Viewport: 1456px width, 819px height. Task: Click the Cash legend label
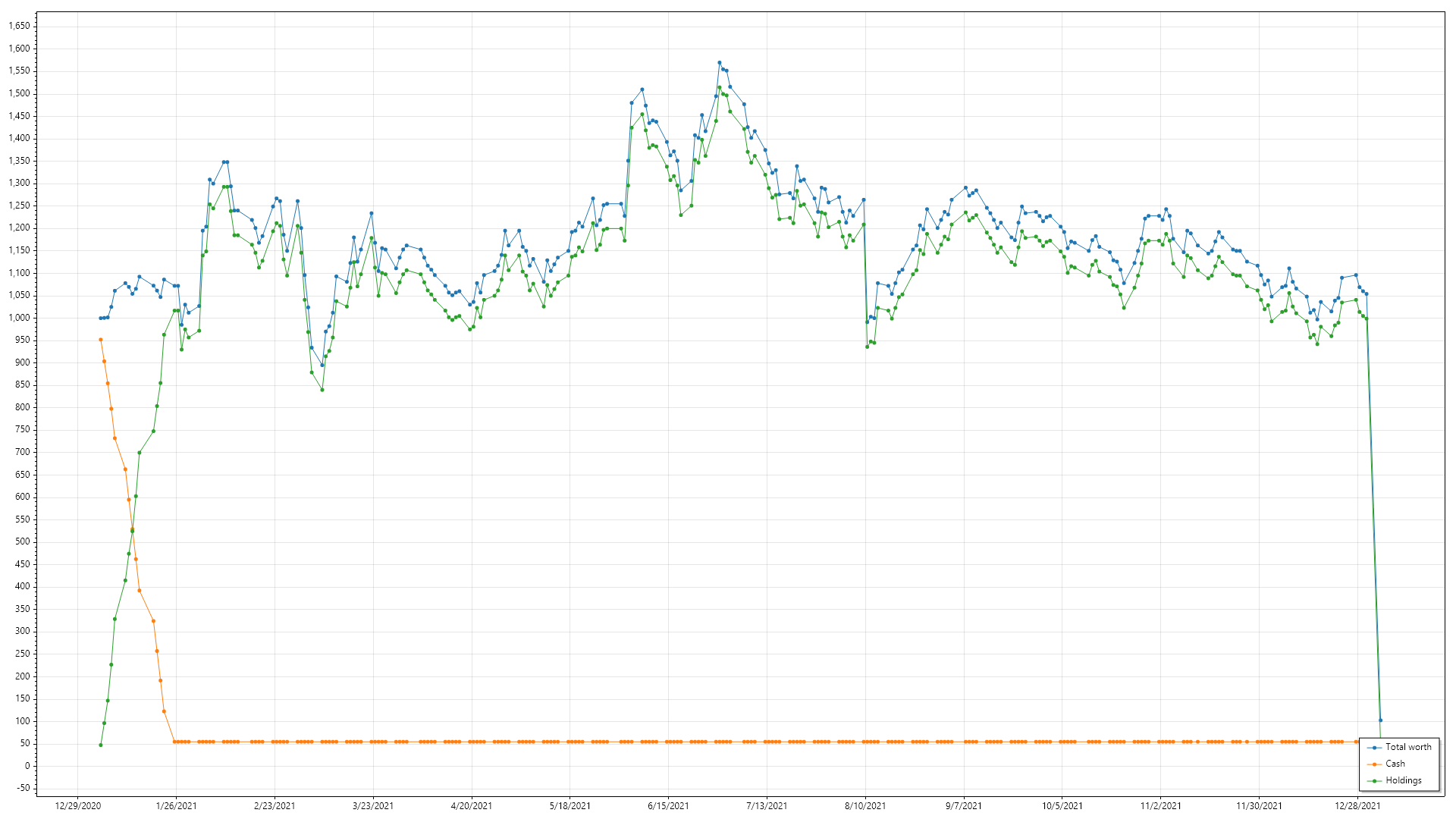(1395, 764)
